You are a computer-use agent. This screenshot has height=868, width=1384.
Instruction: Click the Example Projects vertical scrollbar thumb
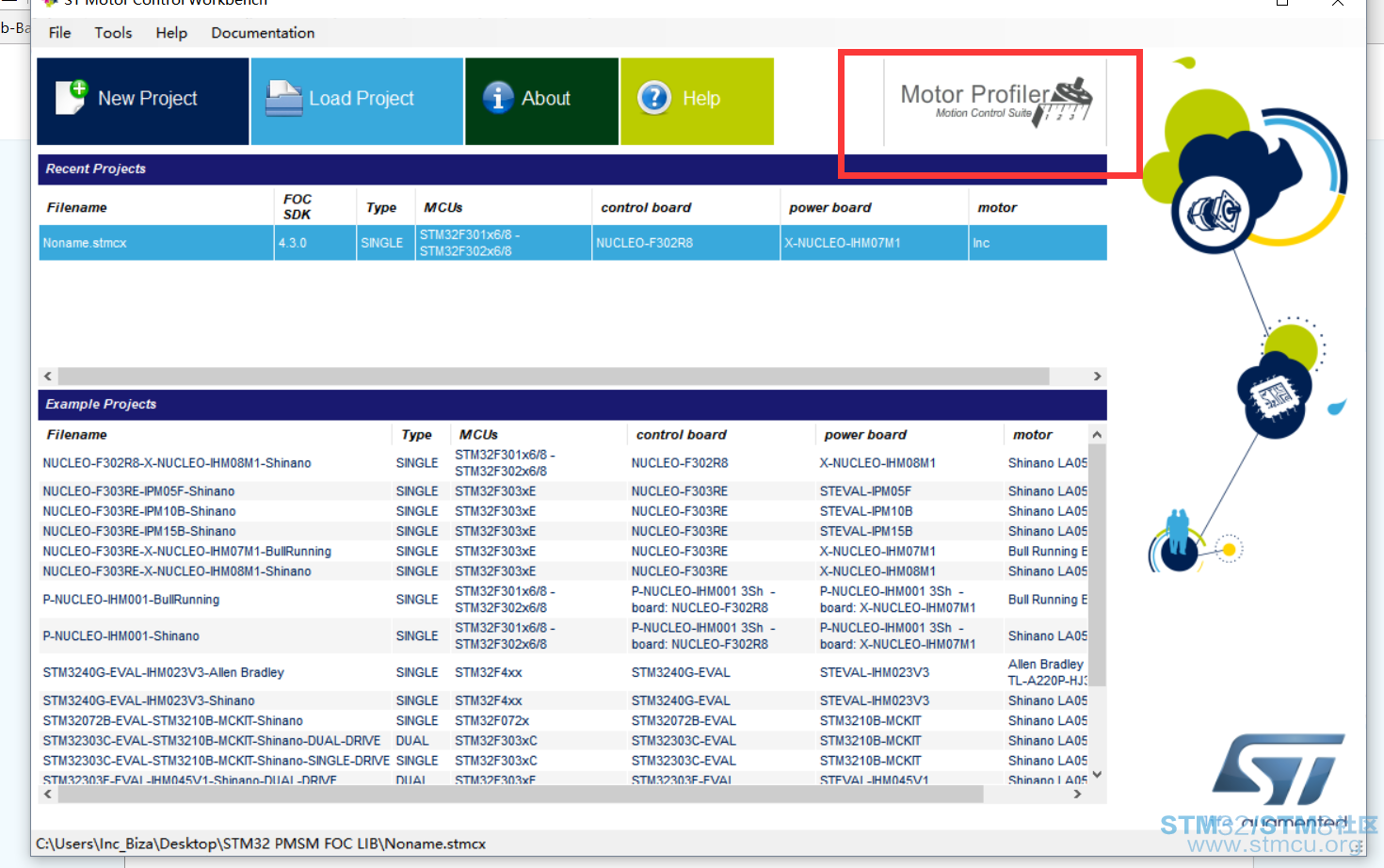pos(1097,565)
